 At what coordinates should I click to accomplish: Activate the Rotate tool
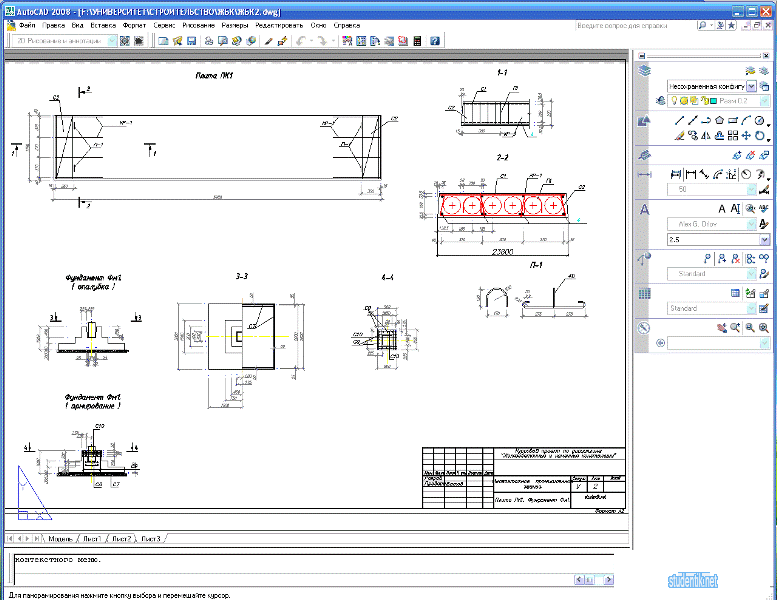[759, 135]
